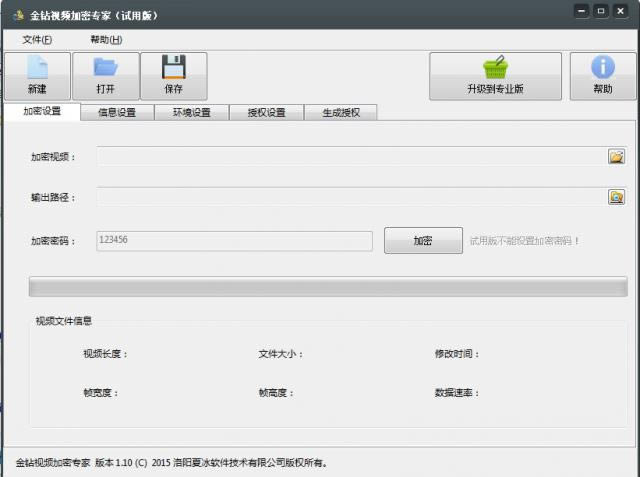Click the 试用版不能设置加密密码 notice text

[524, 241]
